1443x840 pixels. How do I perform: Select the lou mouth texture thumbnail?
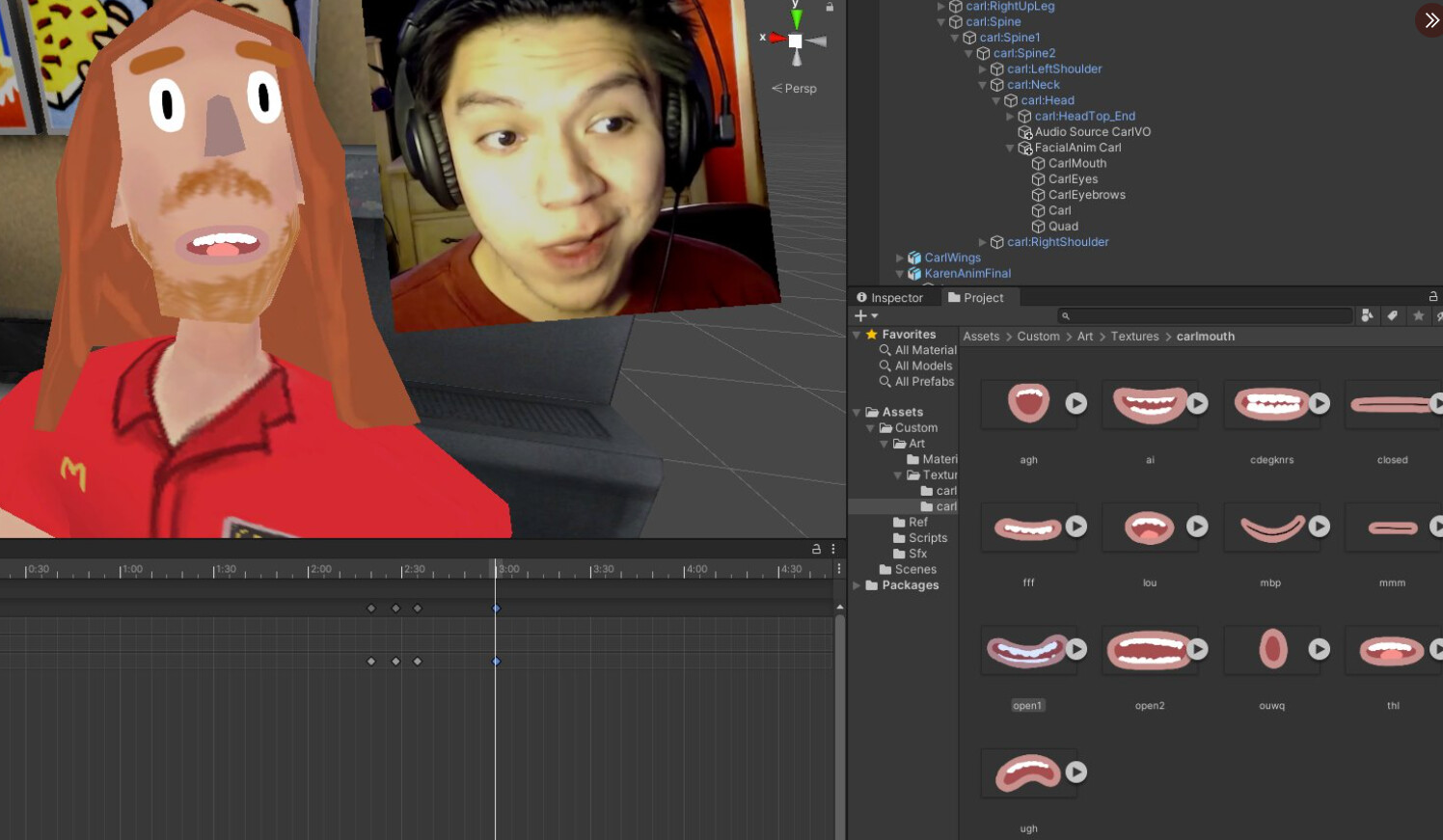1149,527
